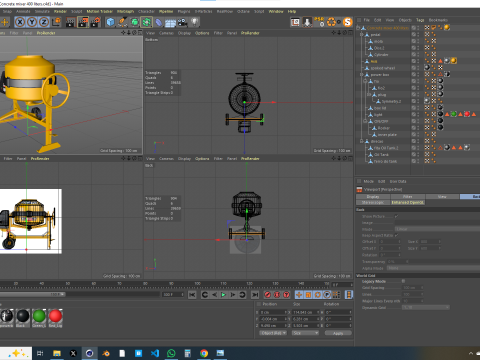Toggle the Y axis lock
Screen dimensions: 480x360
tap(32, 22)
